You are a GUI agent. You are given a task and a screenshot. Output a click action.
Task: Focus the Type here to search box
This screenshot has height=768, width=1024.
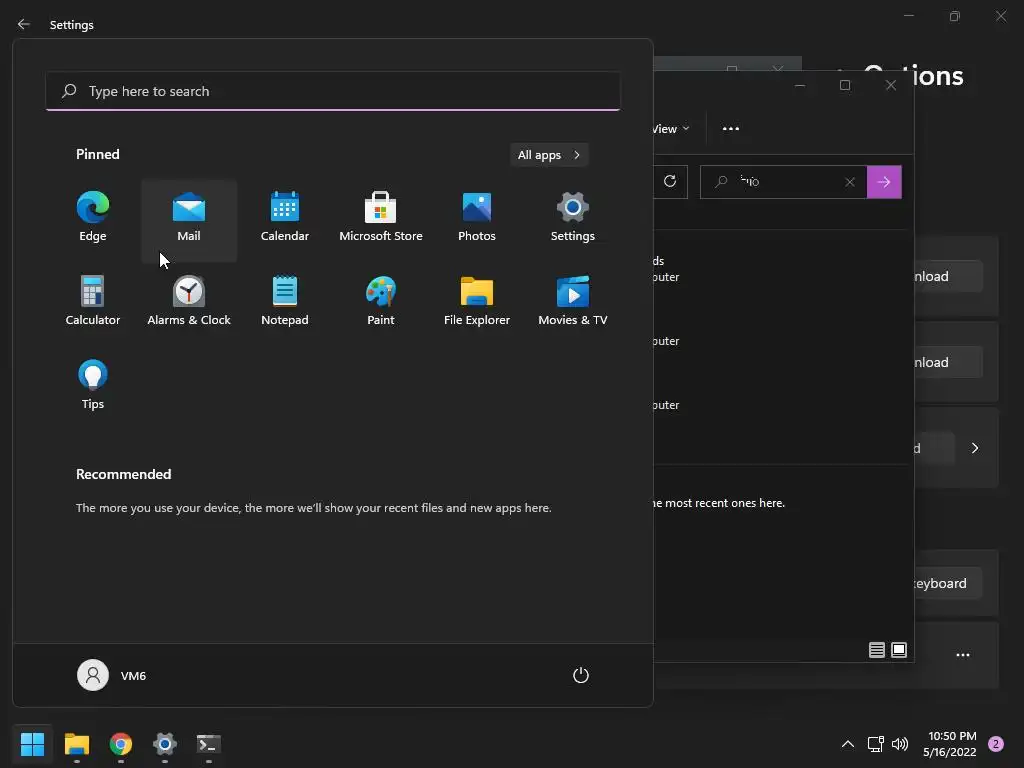[x=333, y=91]
